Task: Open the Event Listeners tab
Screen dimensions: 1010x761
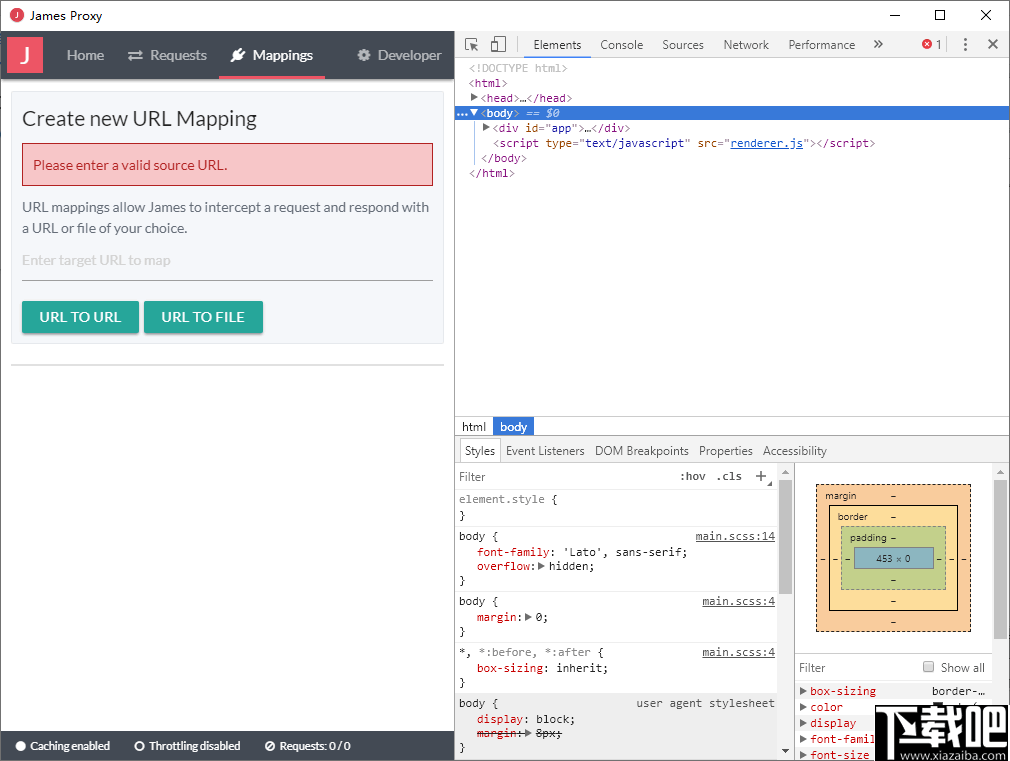Action: pos(545,450)
